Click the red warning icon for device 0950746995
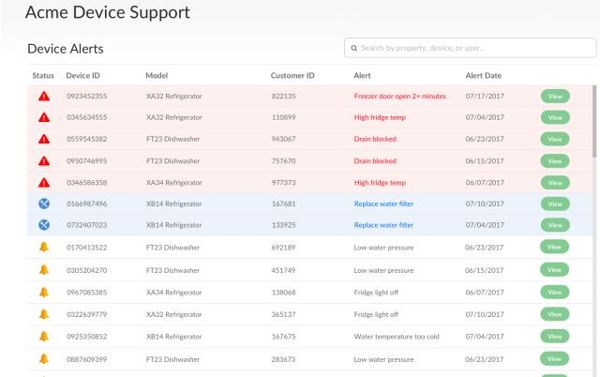Screen dimensions: 600x377 [x=44, y=161]
